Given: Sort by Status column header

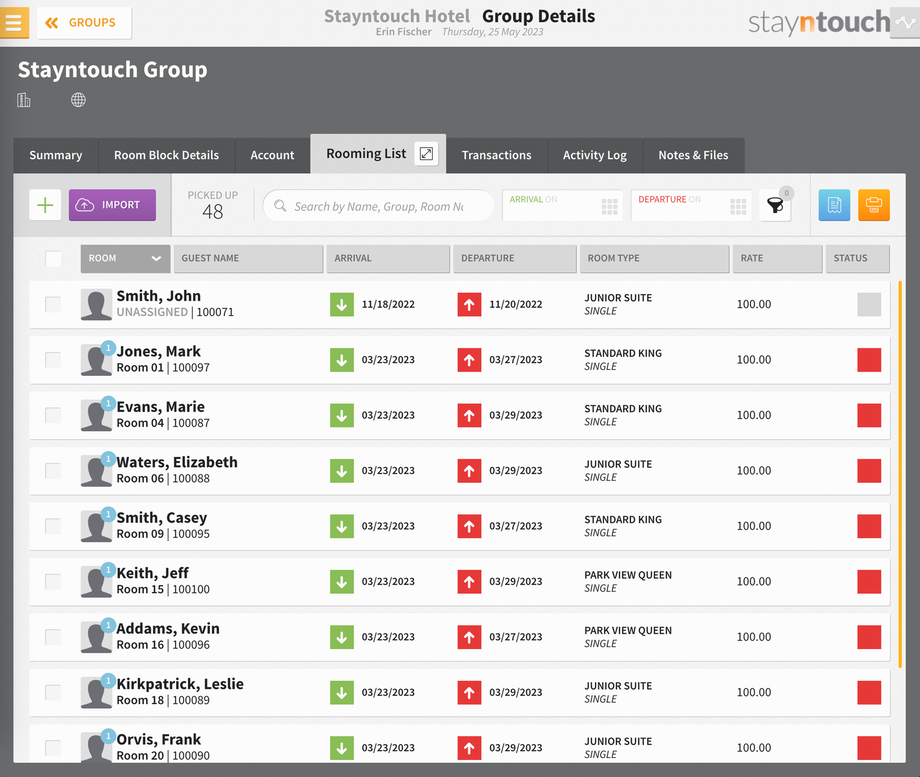Looking at the screenshot, I should 857,258.
